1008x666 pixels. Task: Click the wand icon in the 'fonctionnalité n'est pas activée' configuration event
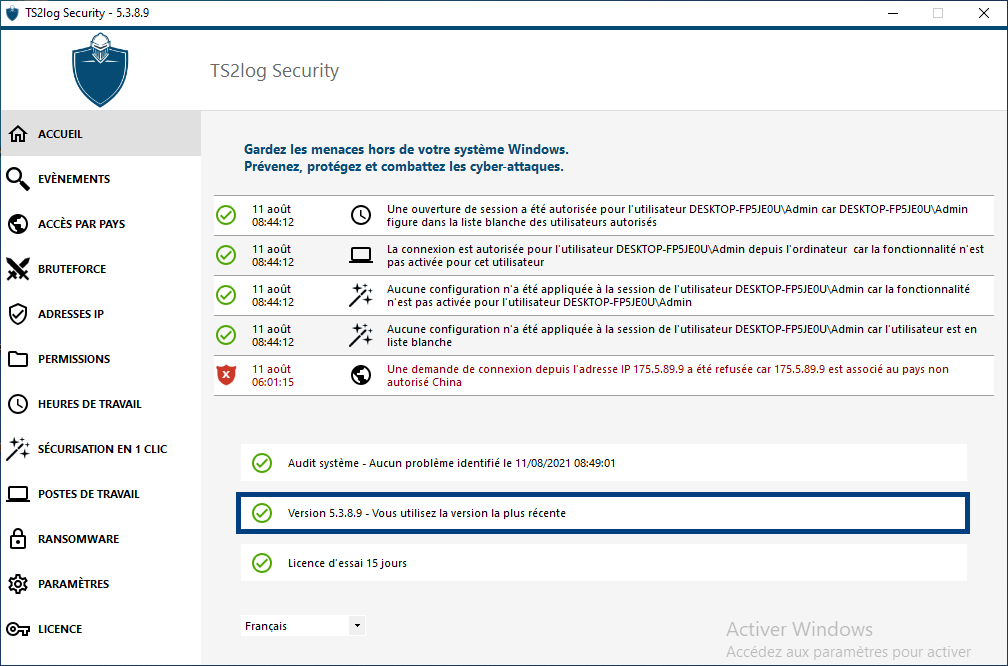[361, 295]
